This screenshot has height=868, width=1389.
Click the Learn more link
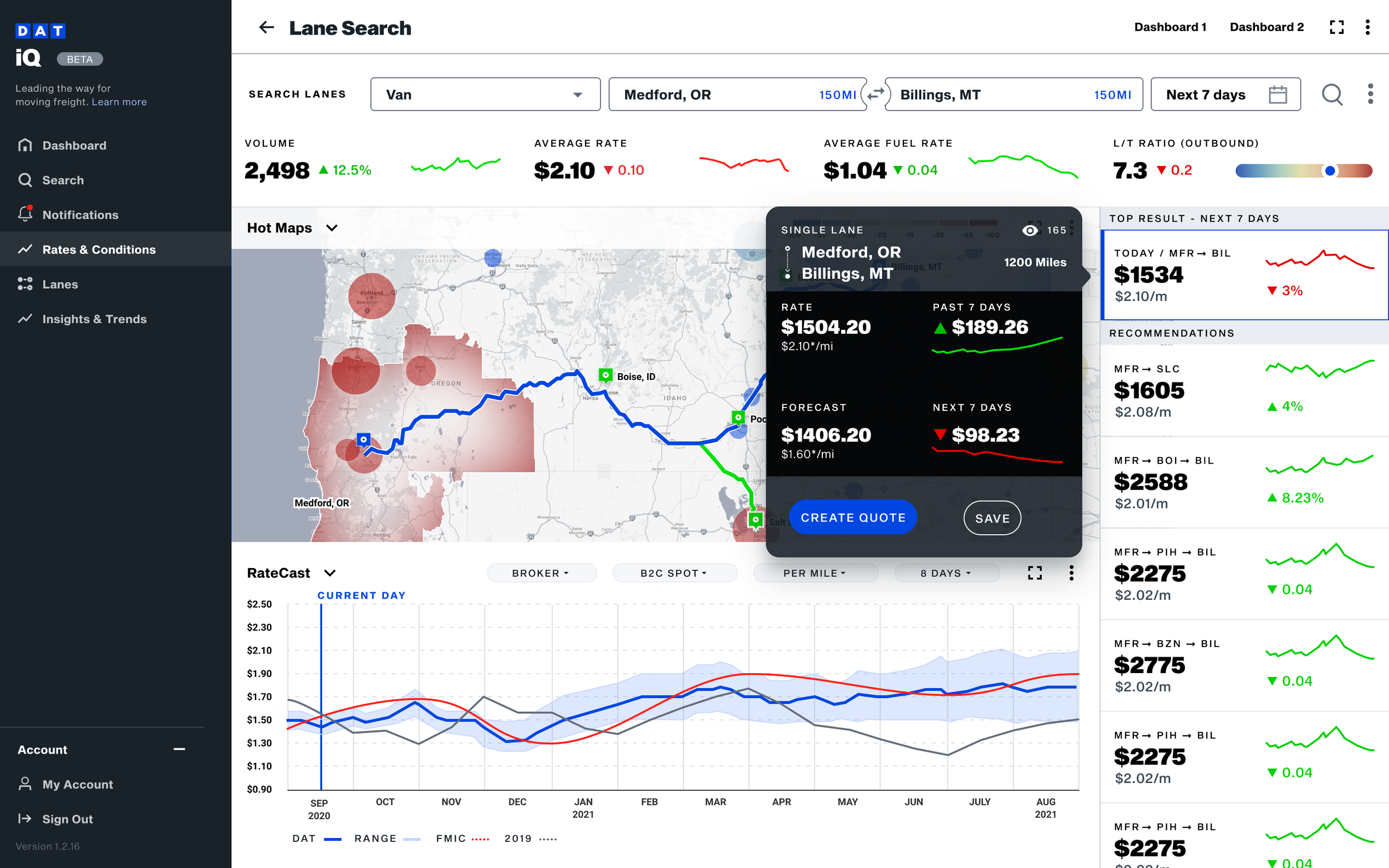(119, 102)
